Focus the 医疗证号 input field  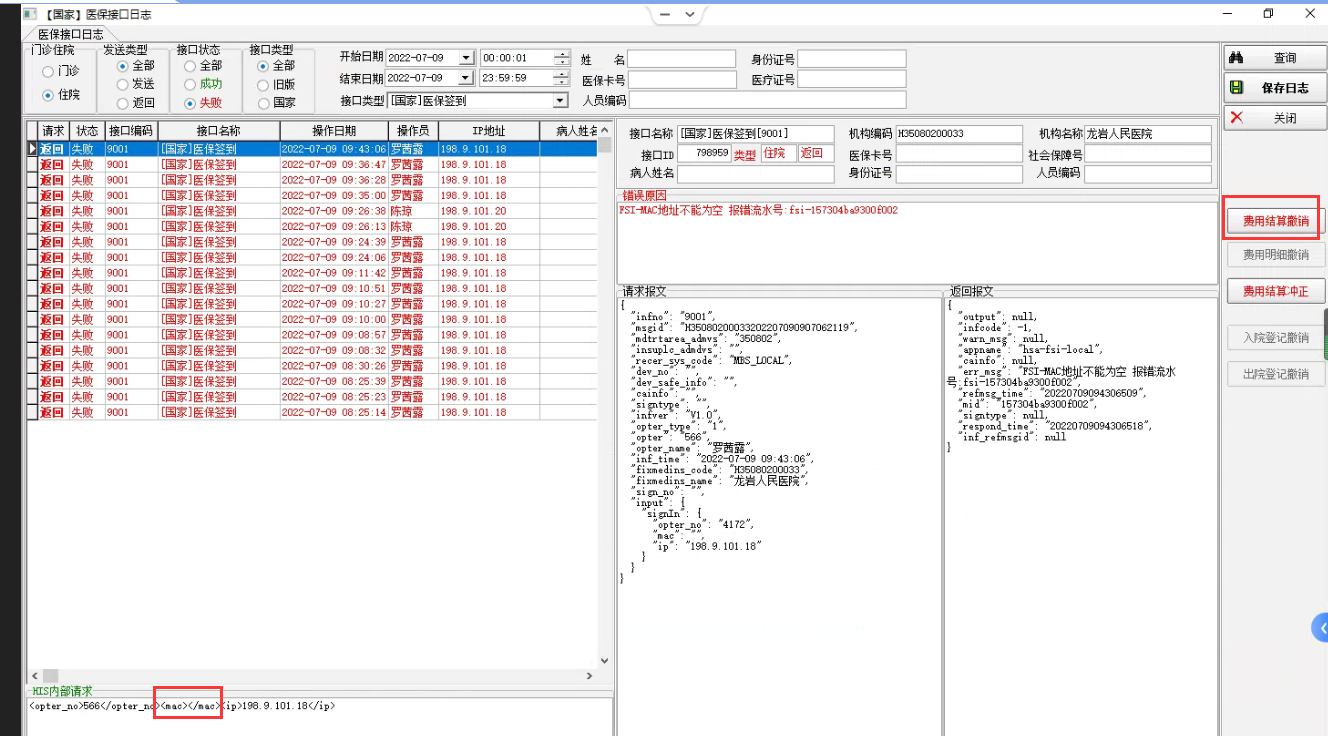[852, 79]
